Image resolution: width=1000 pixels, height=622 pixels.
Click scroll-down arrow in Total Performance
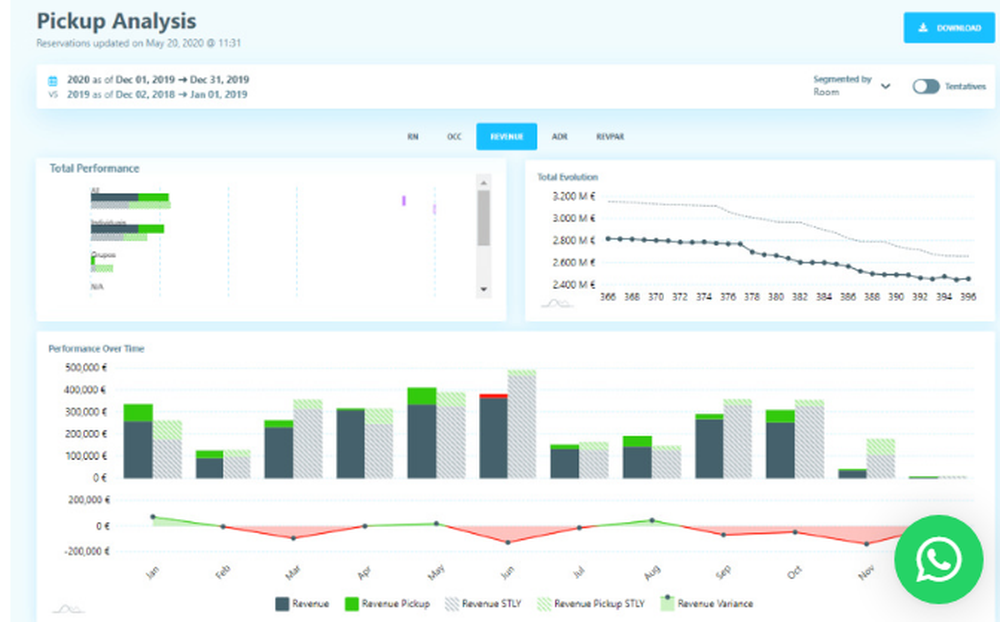(483, 290)
